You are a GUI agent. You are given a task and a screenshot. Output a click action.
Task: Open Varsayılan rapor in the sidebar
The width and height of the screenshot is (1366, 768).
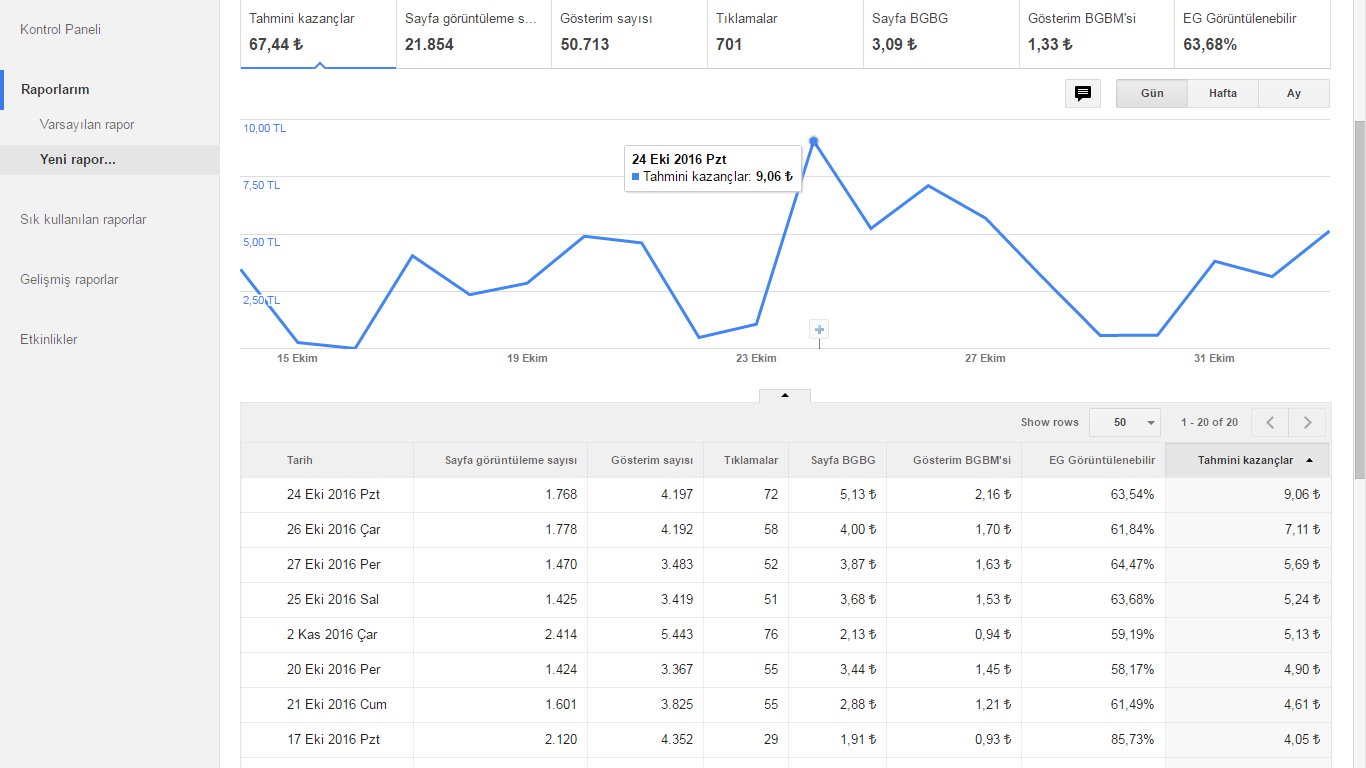[x=87, y=125]
